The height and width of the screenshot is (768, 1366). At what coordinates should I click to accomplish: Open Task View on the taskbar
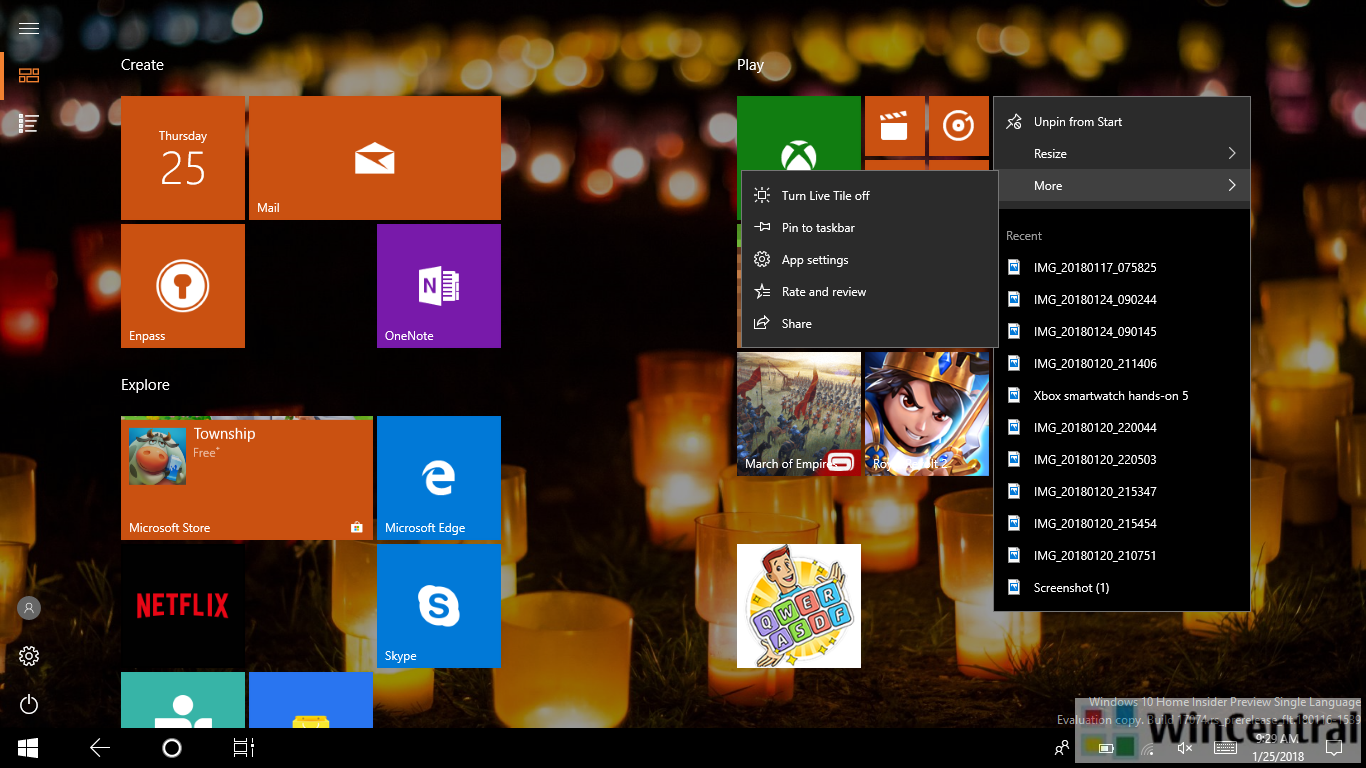tap(244, 747)
